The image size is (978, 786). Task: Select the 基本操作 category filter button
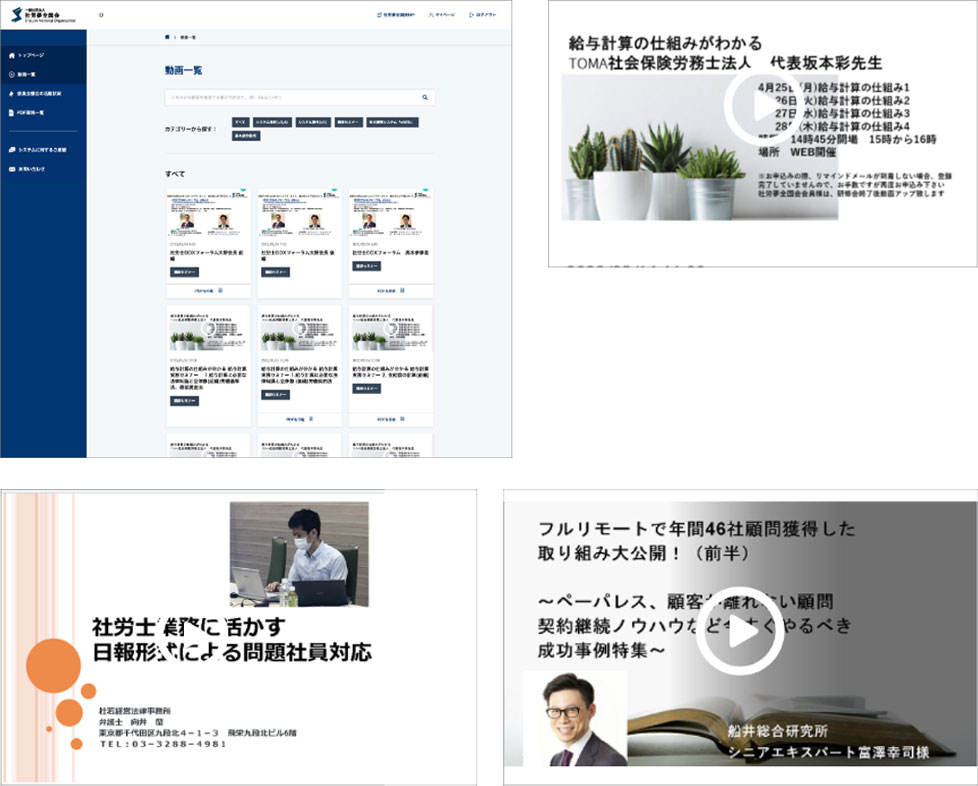pyautogui.click(x=246, y=135)
